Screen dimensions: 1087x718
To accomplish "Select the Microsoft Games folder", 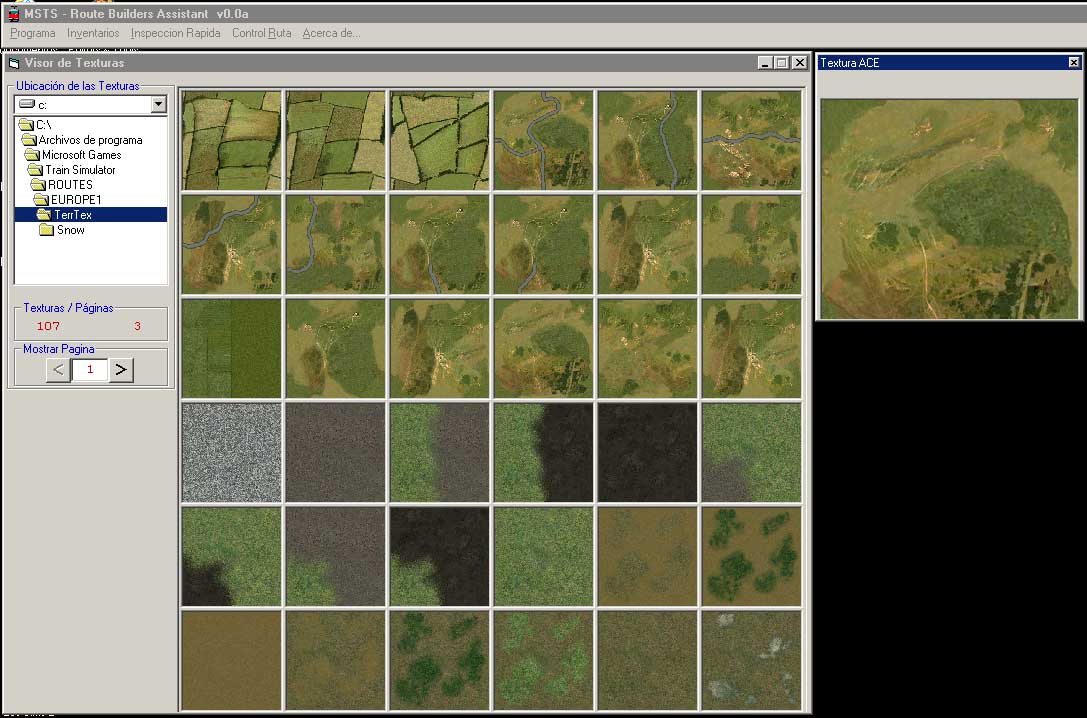I will (81, 155).
